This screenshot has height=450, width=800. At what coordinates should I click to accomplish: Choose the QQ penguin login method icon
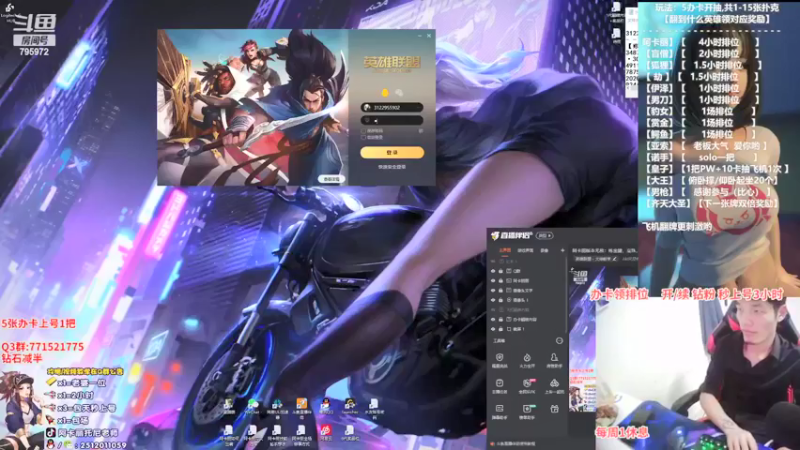click(x=385, y=92)
